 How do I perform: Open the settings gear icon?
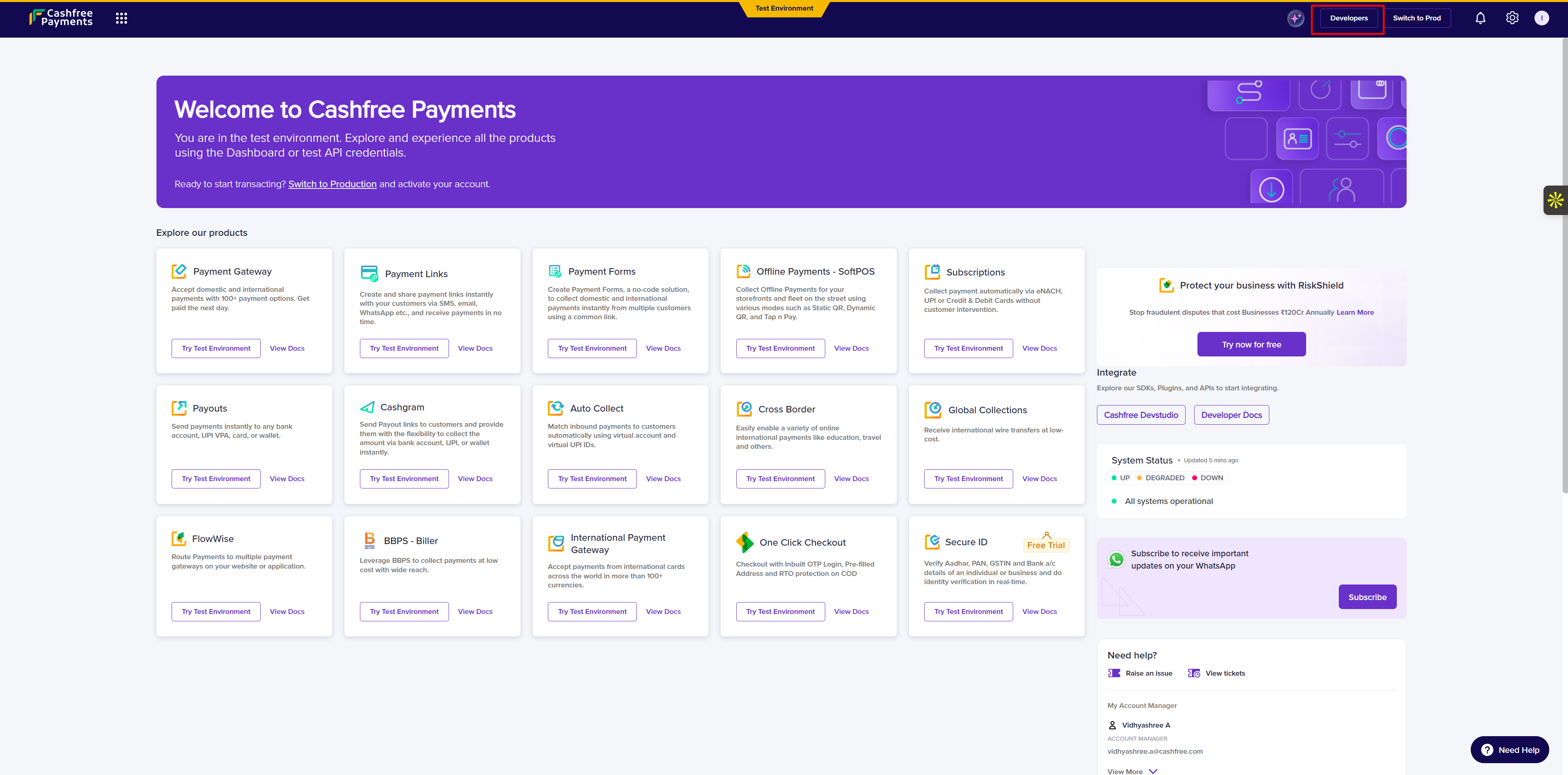coord(1512,18)
